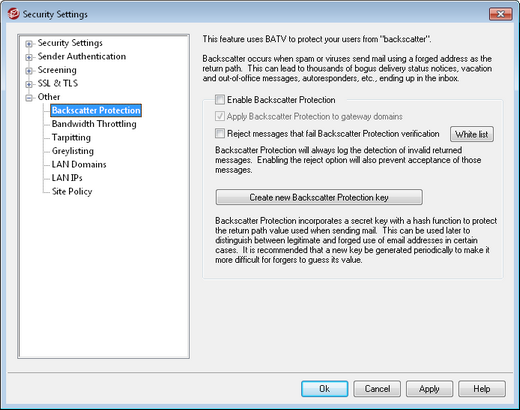
Task: Expand the Screening tree node
Action: [x=29, y=71]
